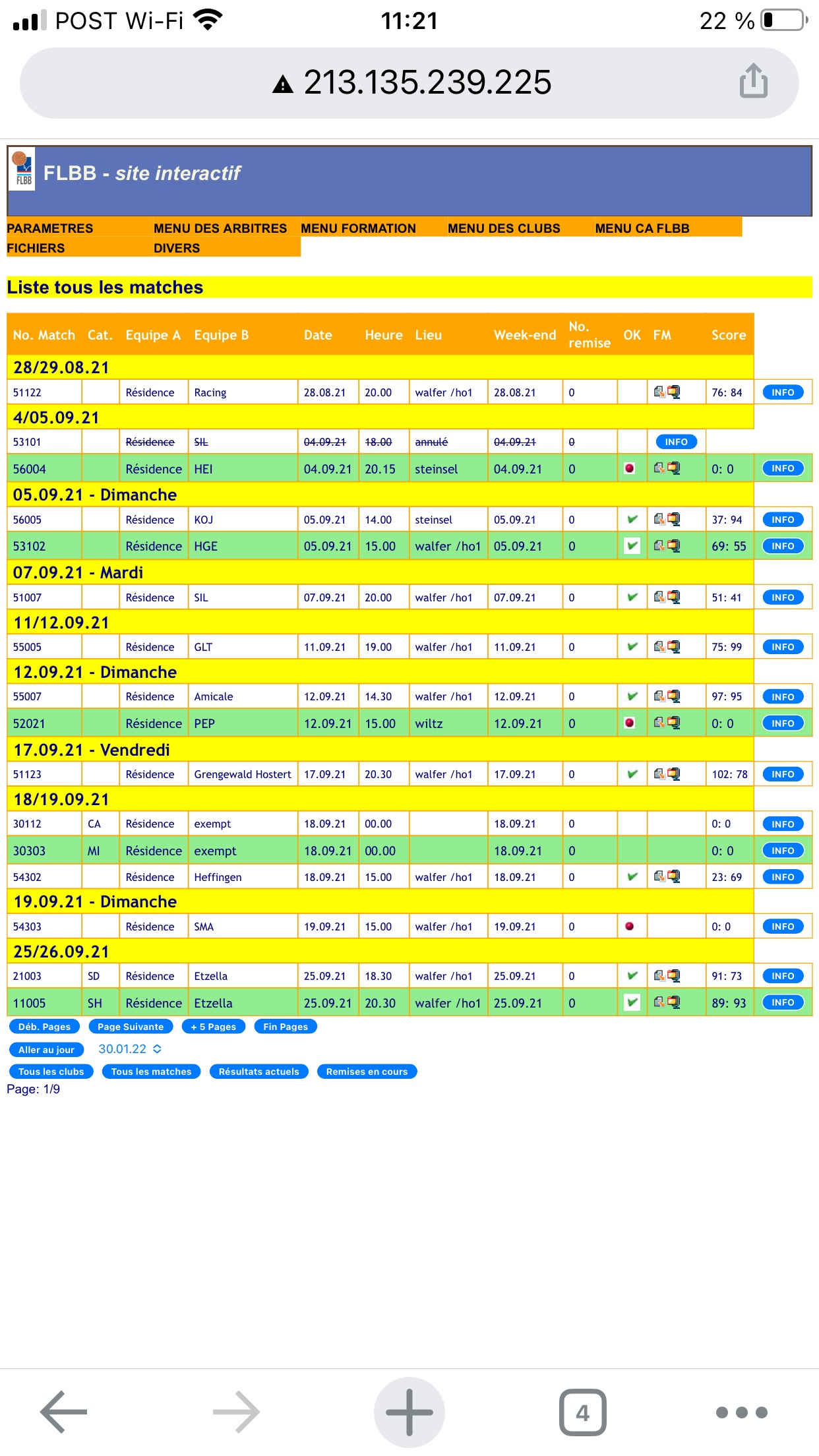
Task: Click INFO for match 54303
Action: tap(783, 926)
